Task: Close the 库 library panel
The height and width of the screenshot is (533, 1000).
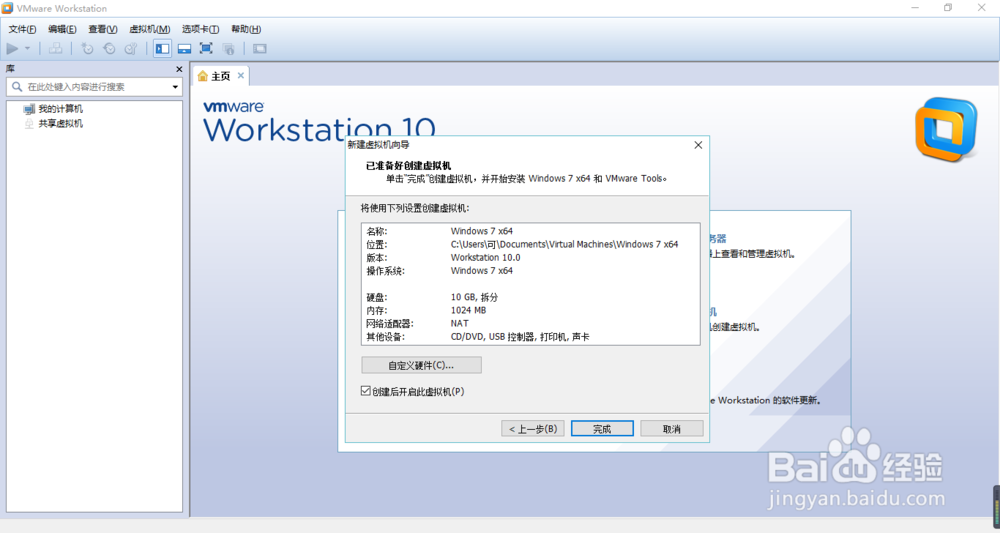Action: point(179,69)
